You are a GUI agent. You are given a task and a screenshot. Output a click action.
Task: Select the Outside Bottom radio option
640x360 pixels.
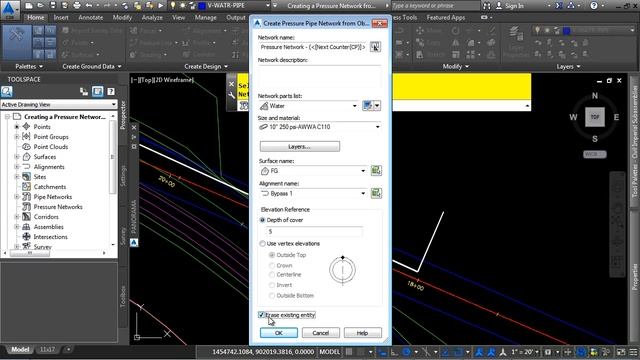[272, 295]
